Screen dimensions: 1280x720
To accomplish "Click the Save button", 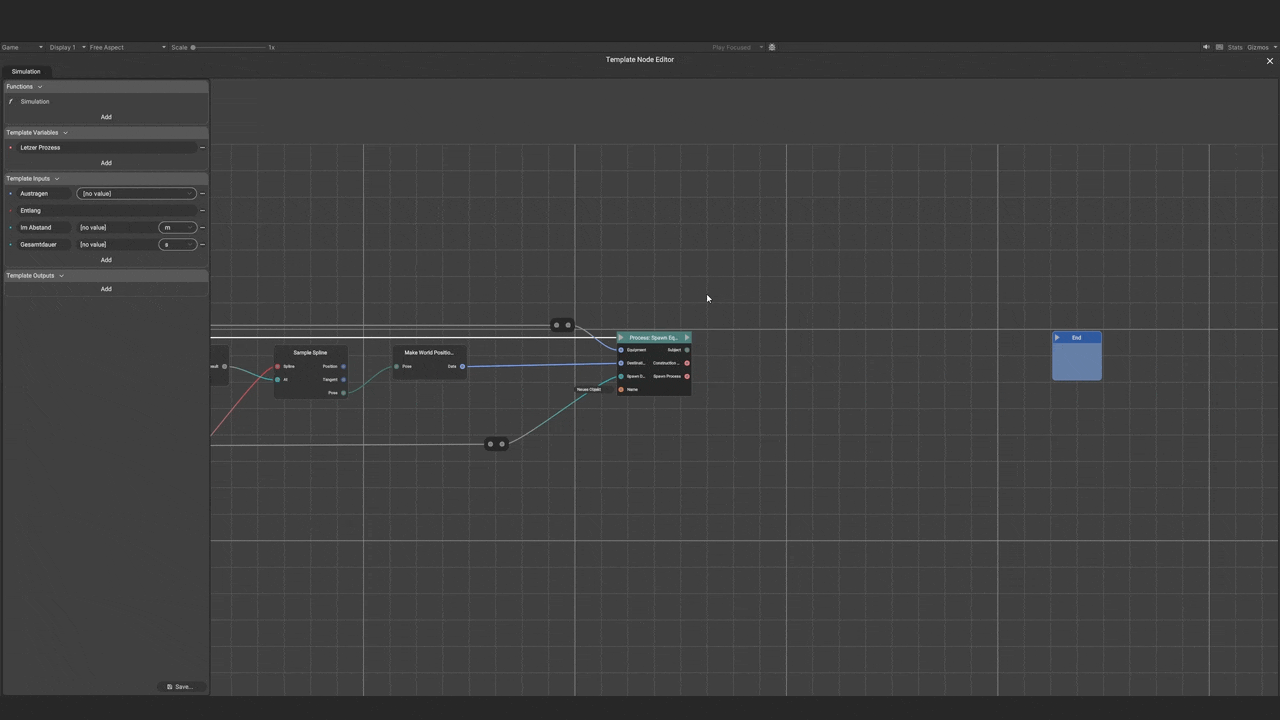I will tap(180, 687).
